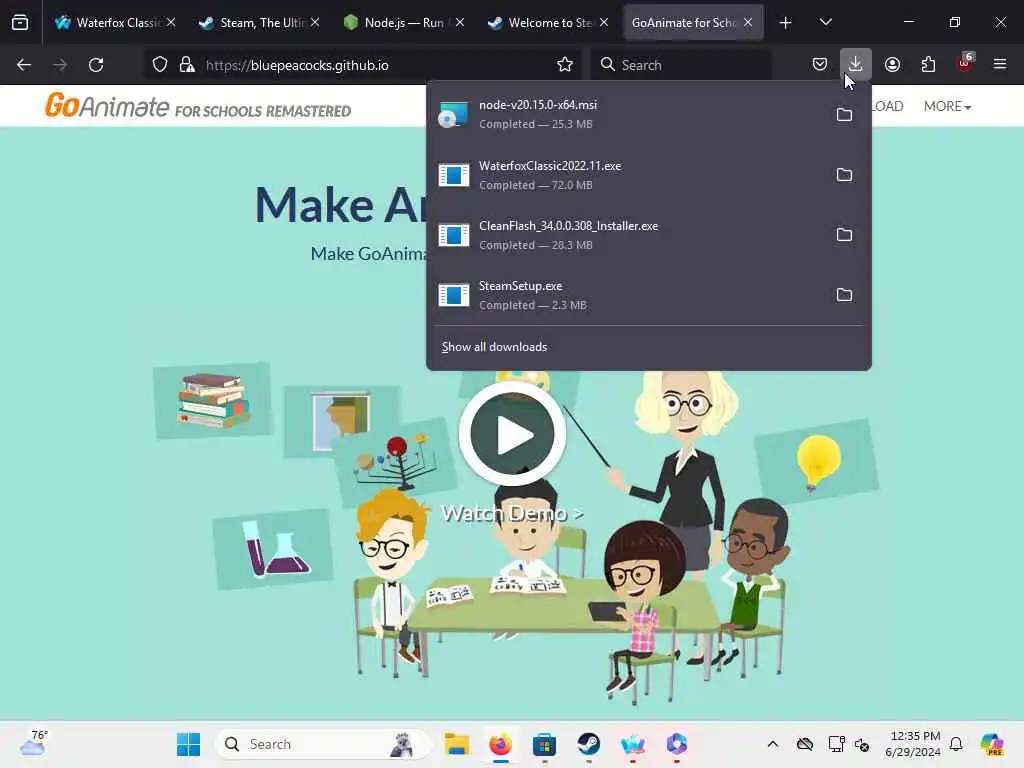Click the browser Search box
The image size is (1024, 768).
point(681,65)
